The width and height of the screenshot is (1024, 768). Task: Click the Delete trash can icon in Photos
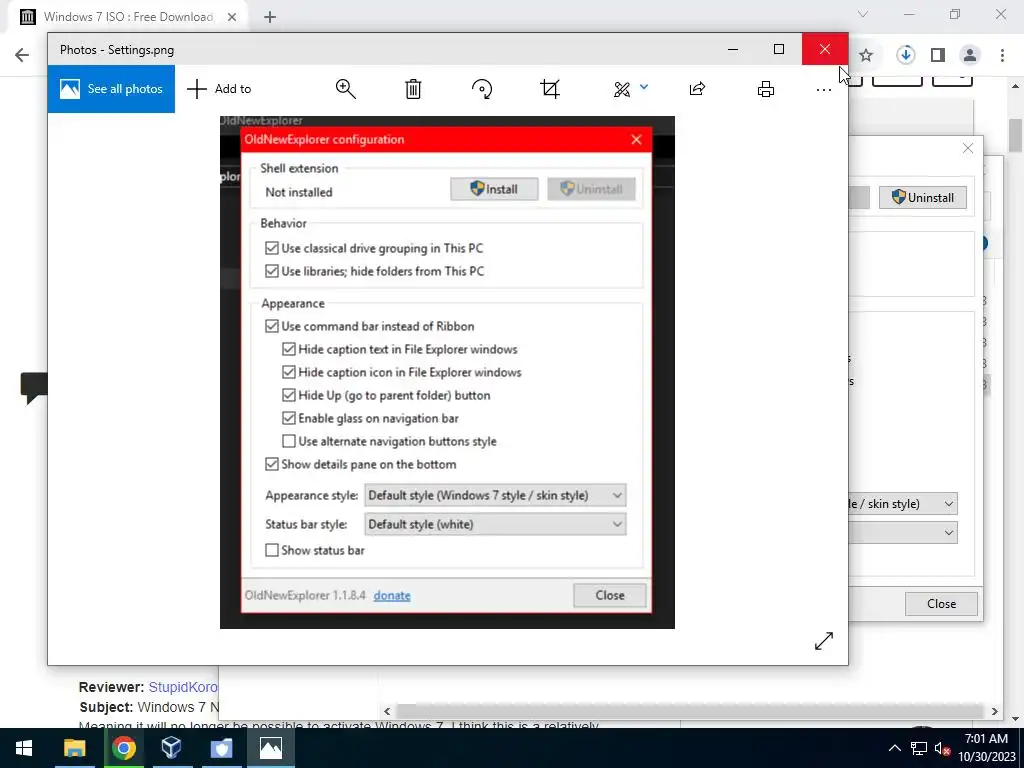tap(413, 89)
